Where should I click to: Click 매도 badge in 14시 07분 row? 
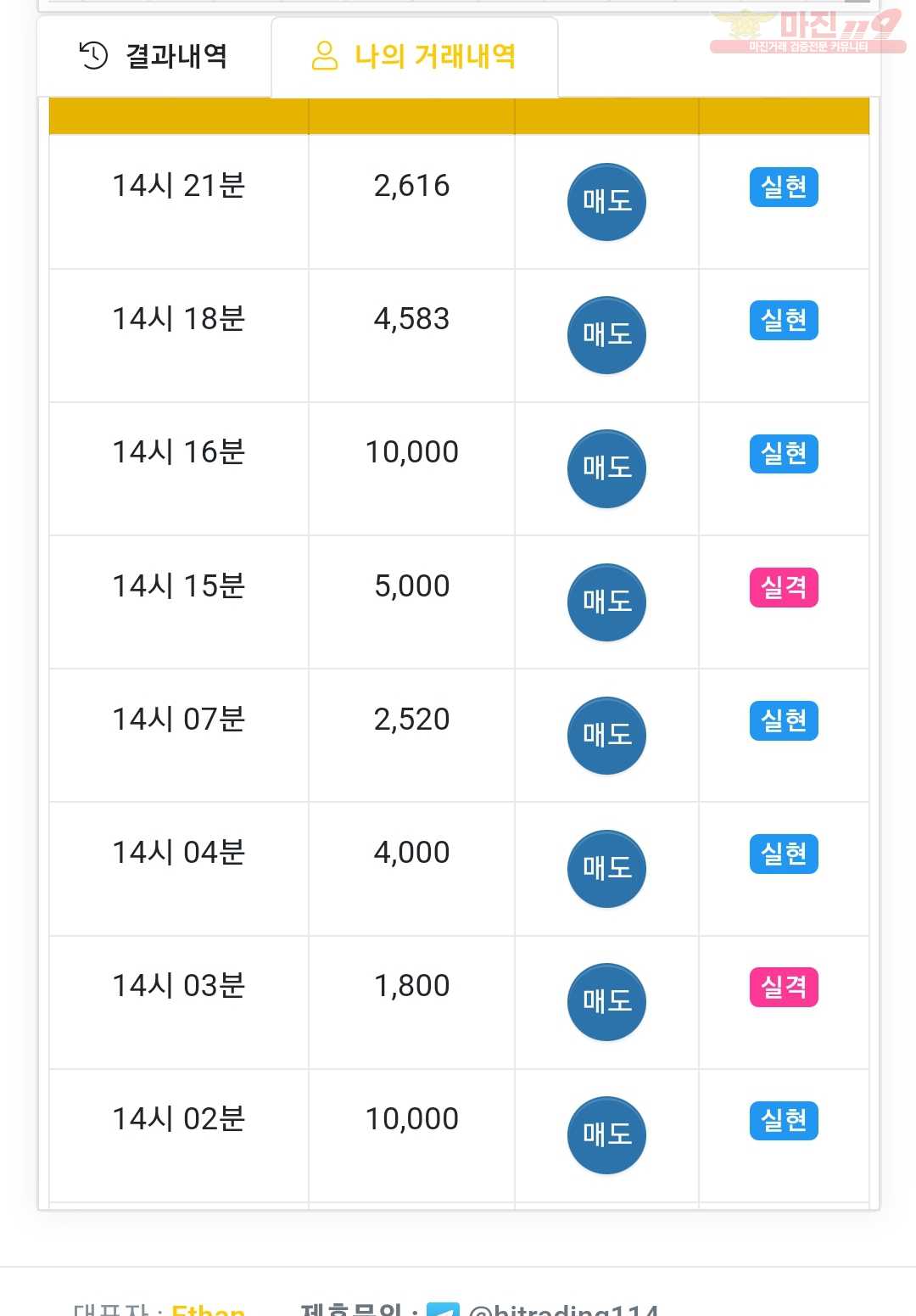point(606,736)
